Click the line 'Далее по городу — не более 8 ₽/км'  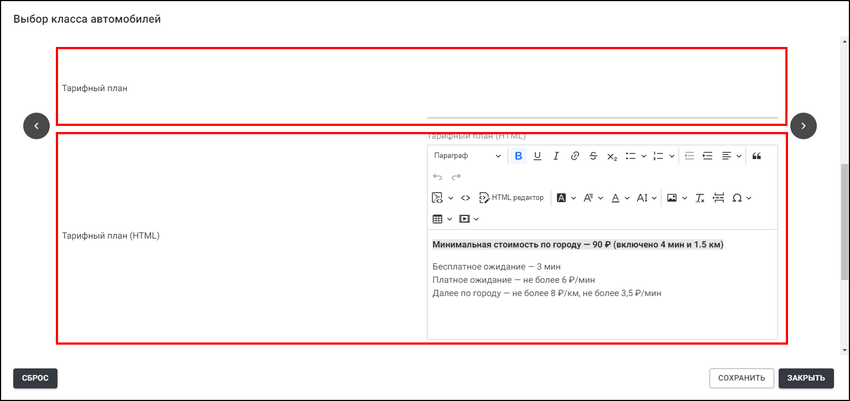[548, 293]
